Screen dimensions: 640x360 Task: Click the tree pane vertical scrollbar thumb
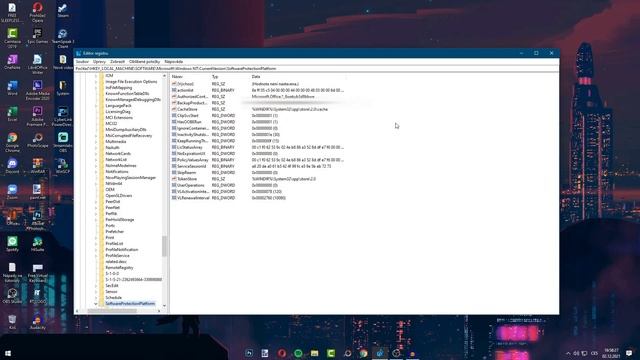click(164, 246)
